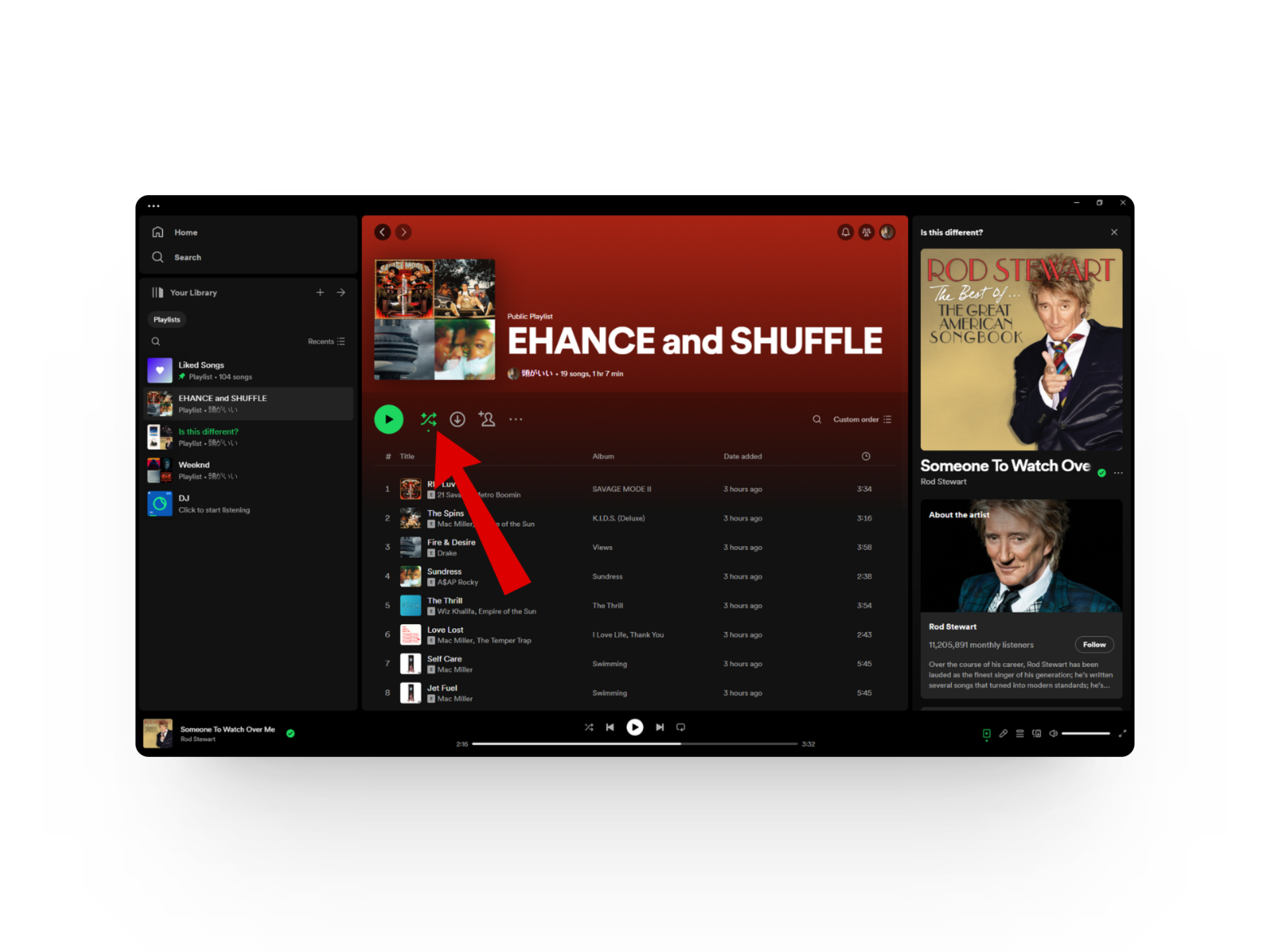Viewport: 1270px width, 952px height.
Task: Click the song progress bar
Action: [x=634, y=744]
